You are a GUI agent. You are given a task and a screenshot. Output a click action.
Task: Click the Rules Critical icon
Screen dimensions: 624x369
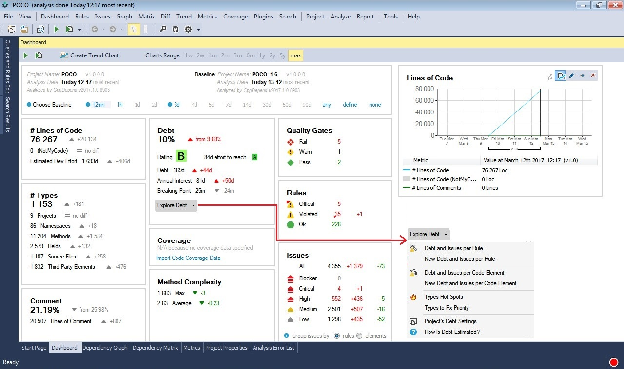291,204
